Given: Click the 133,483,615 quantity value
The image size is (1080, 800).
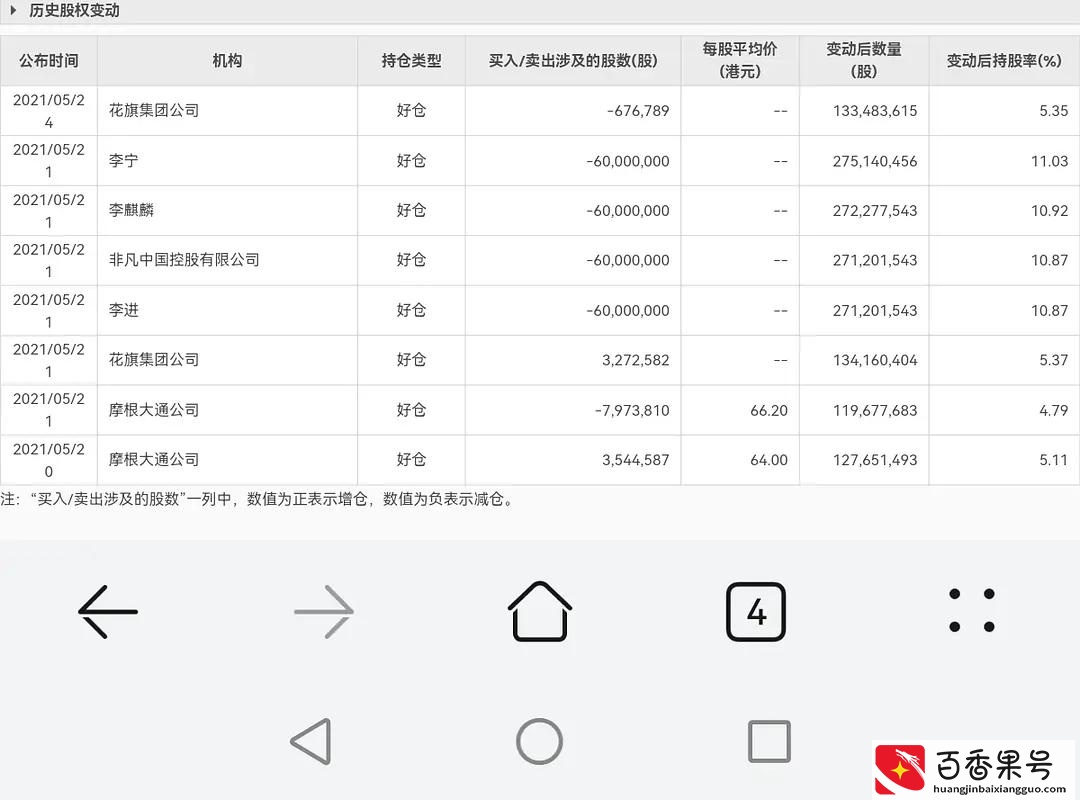Looking at the screenshot, I should pyautogui.click(x=875, y=111).
